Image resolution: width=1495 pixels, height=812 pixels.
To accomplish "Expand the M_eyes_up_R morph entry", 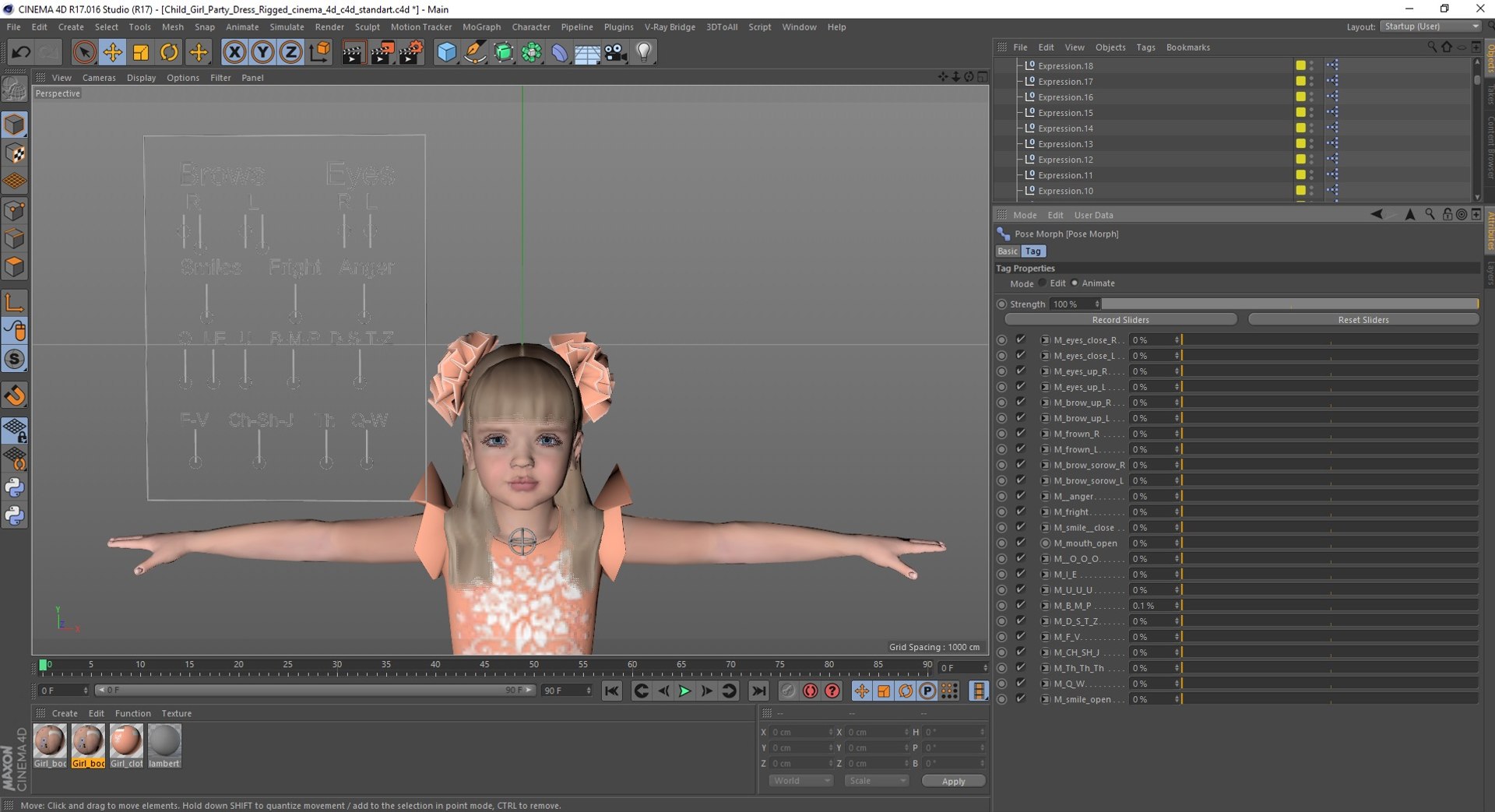I will click(x=1046, y=371).
